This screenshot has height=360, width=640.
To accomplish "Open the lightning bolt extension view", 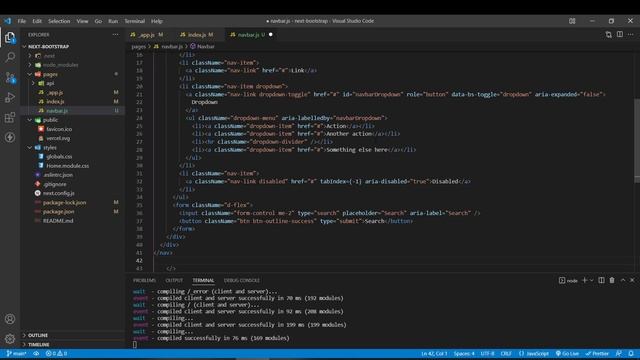I will point(10,138).
